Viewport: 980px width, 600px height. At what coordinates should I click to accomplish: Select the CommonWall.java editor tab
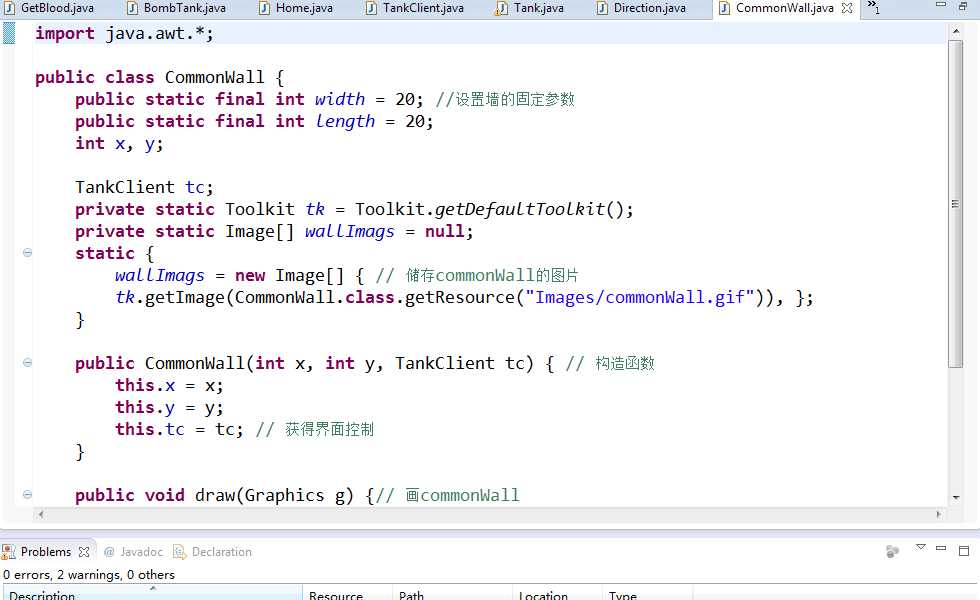[x=784, y=8]
